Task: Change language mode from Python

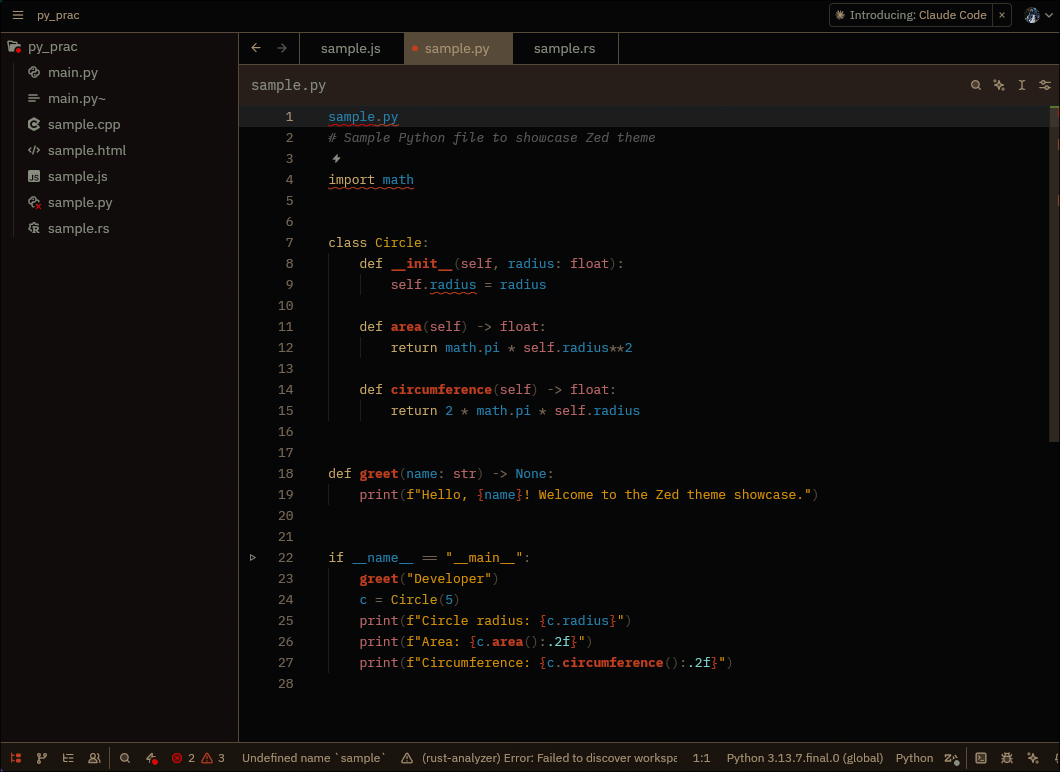Action: click(914, 758)
